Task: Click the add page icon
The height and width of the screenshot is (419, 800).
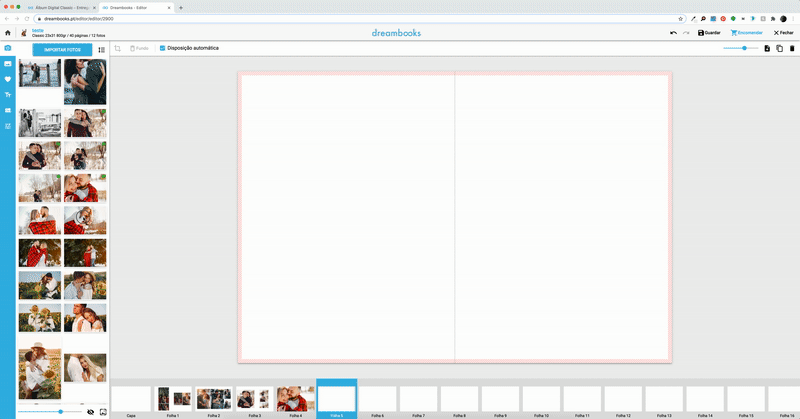Action: tap(766, 48)
